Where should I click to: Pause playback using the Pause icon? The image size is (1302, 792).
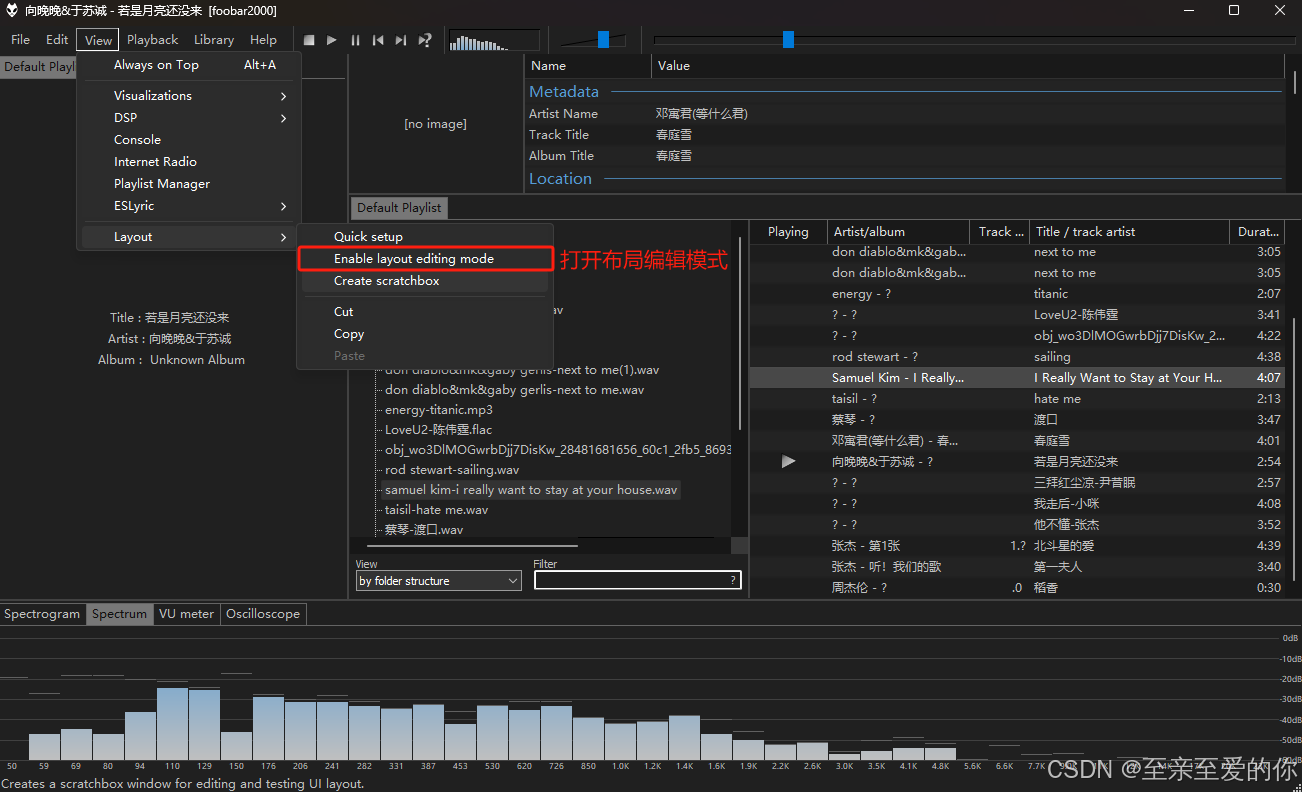(355, 40)
